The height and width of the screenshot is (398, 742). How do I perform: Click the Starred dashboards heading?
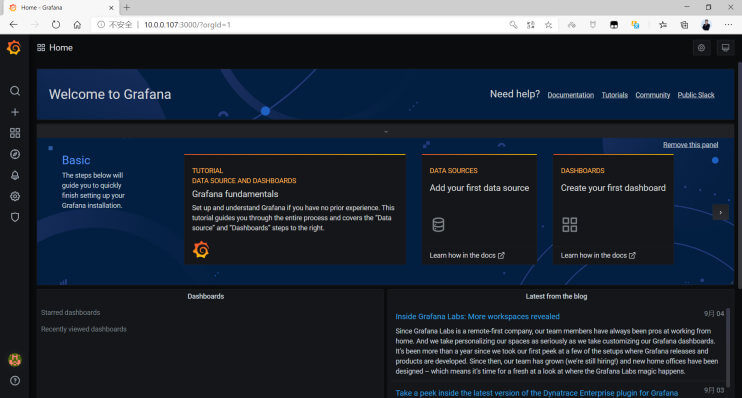click(x=71, y=313)
